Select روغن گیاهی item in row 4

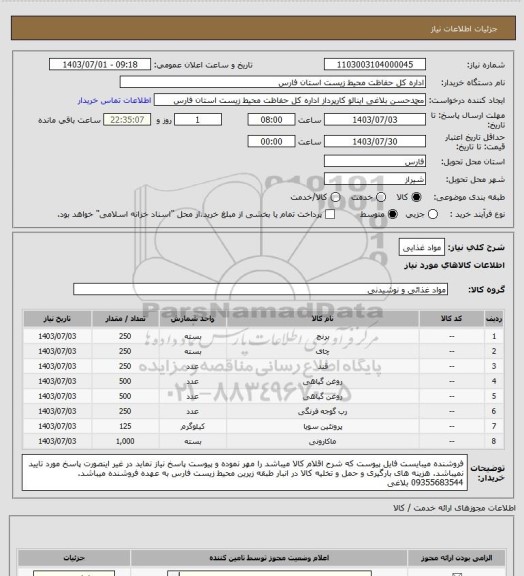point(323,382)
